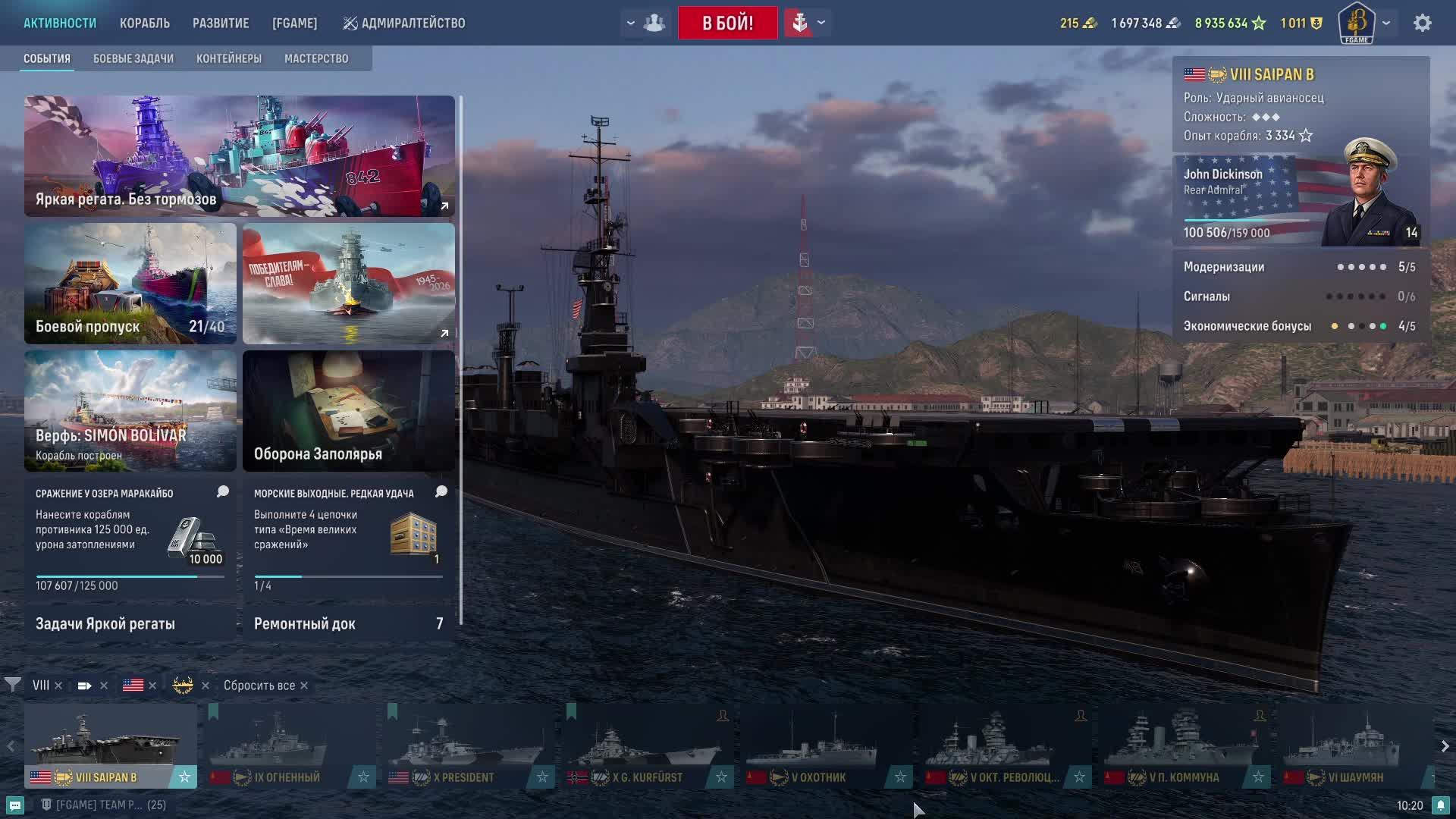Open the АДМИРАЛТЕЙСТВО menu
Screen dimensions: 1456x819
404,23
